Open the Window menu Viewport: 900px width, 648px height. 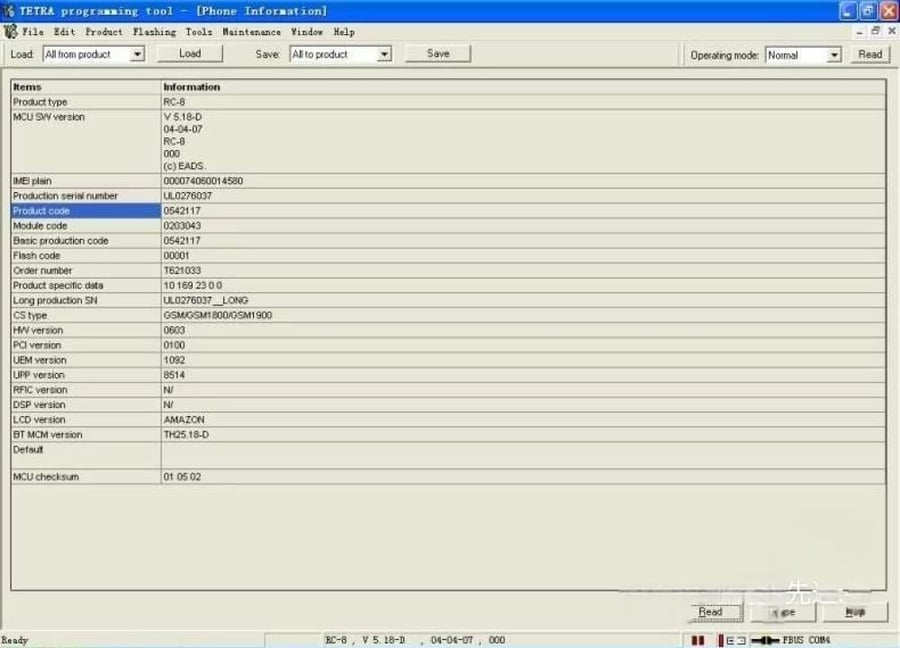pos(307,32)
